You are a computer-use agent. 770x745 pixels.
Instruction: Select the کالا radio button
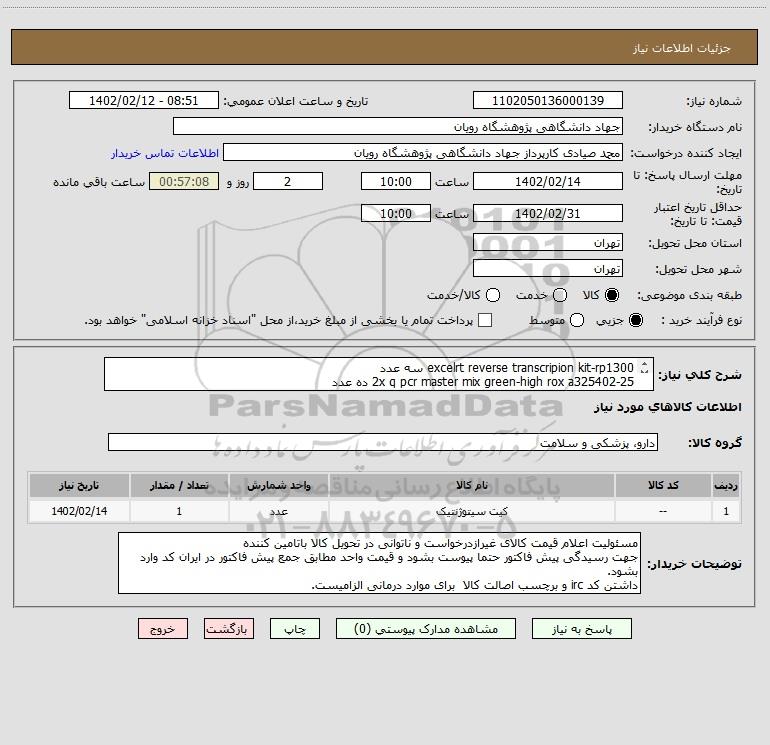pos(612,295)
